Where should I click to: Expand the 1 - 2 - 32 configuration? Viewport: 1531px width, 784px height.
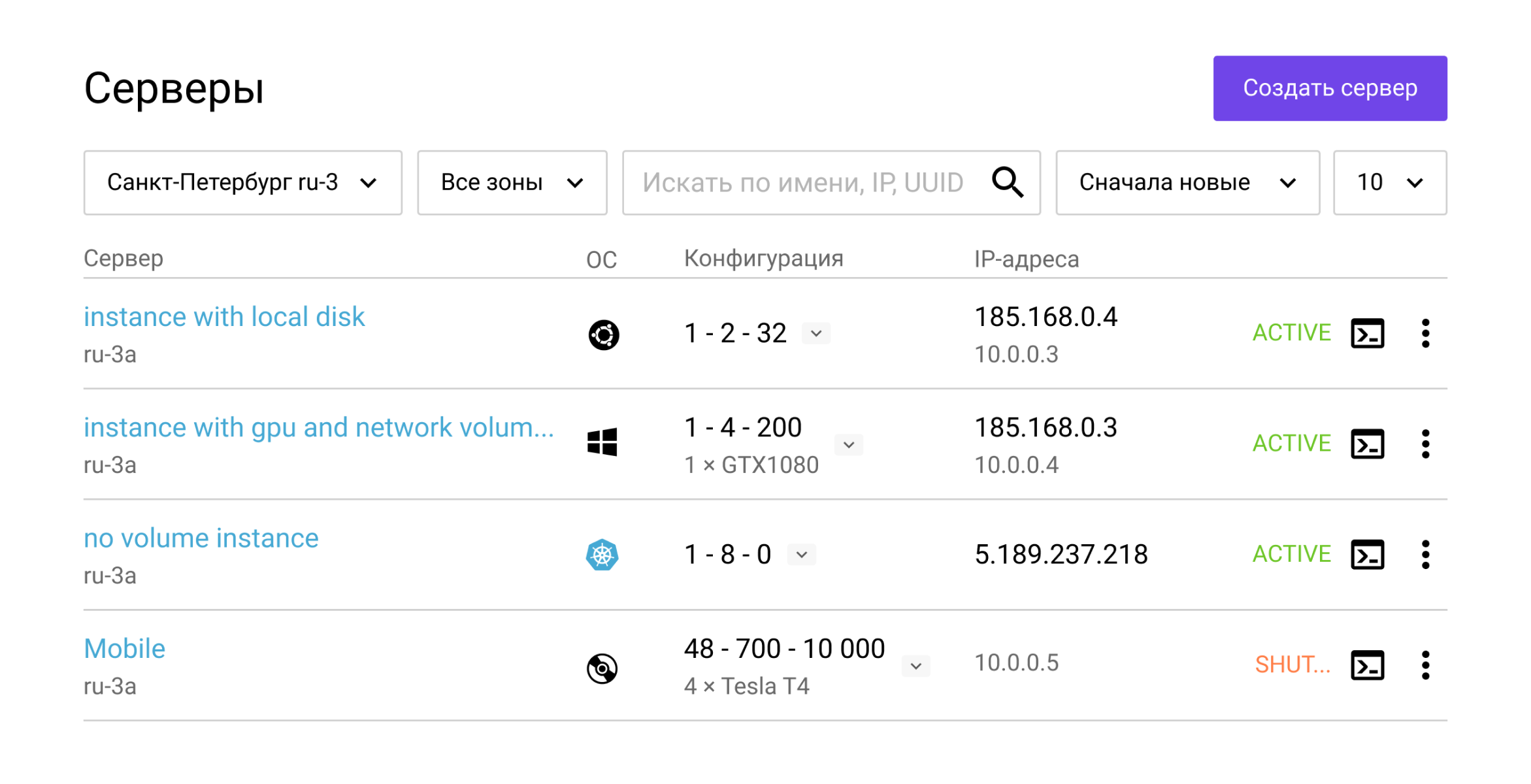coord(816,333)
